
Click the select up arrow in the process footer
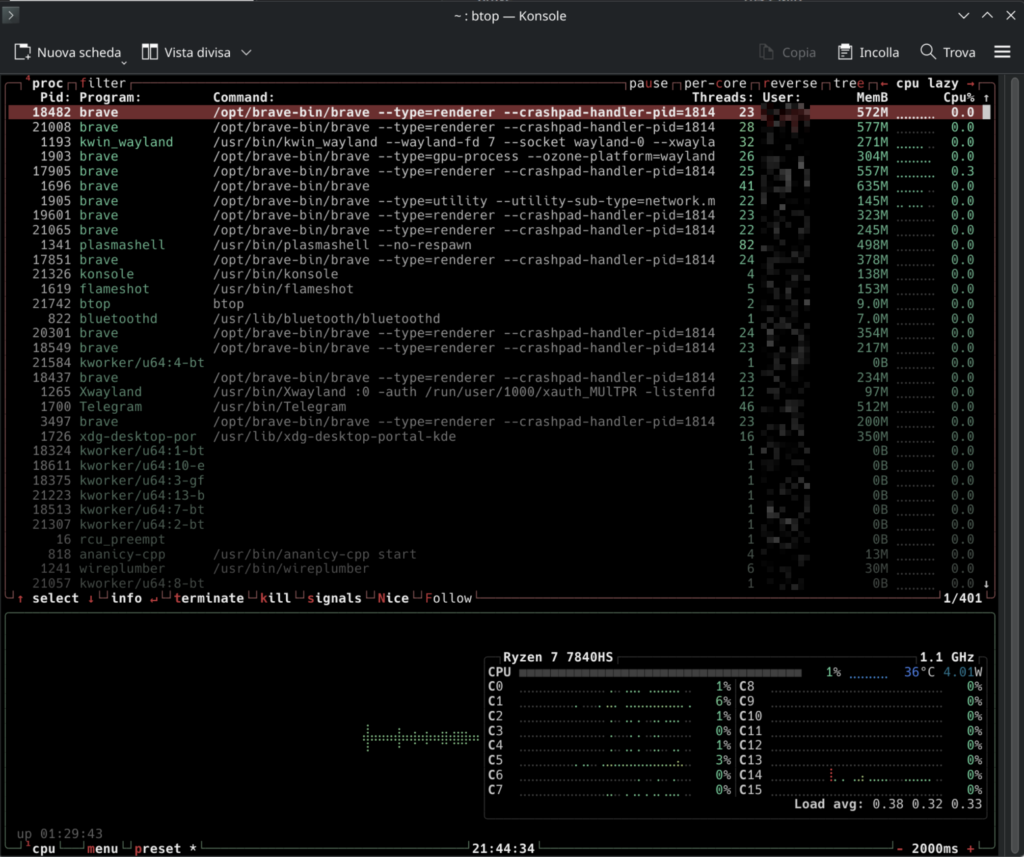coord(21,598)
